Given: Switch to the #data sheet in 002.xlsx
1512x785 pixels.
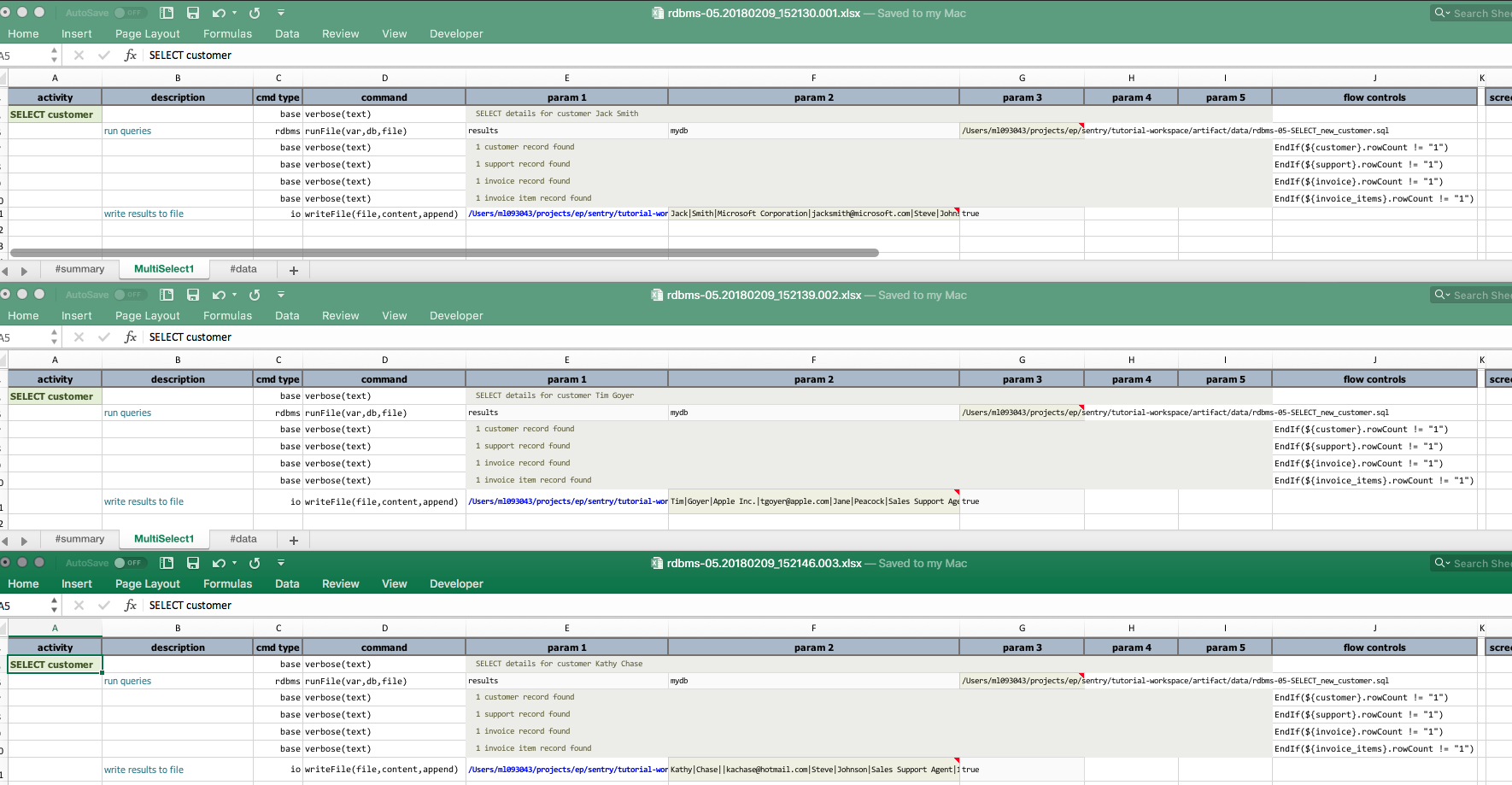Looking at the screenshot, I should (x=243, y=539).
